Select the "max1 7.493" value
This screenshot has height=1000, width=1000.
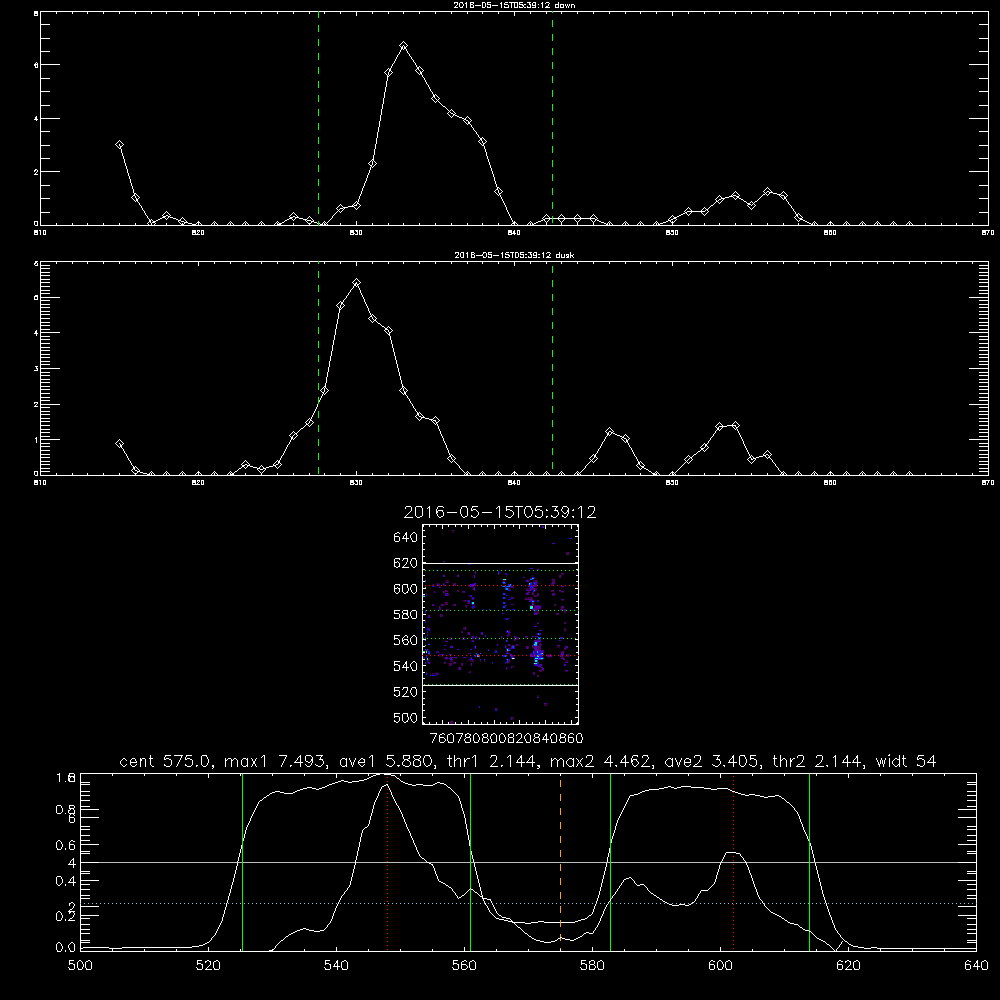coord(276,761)
